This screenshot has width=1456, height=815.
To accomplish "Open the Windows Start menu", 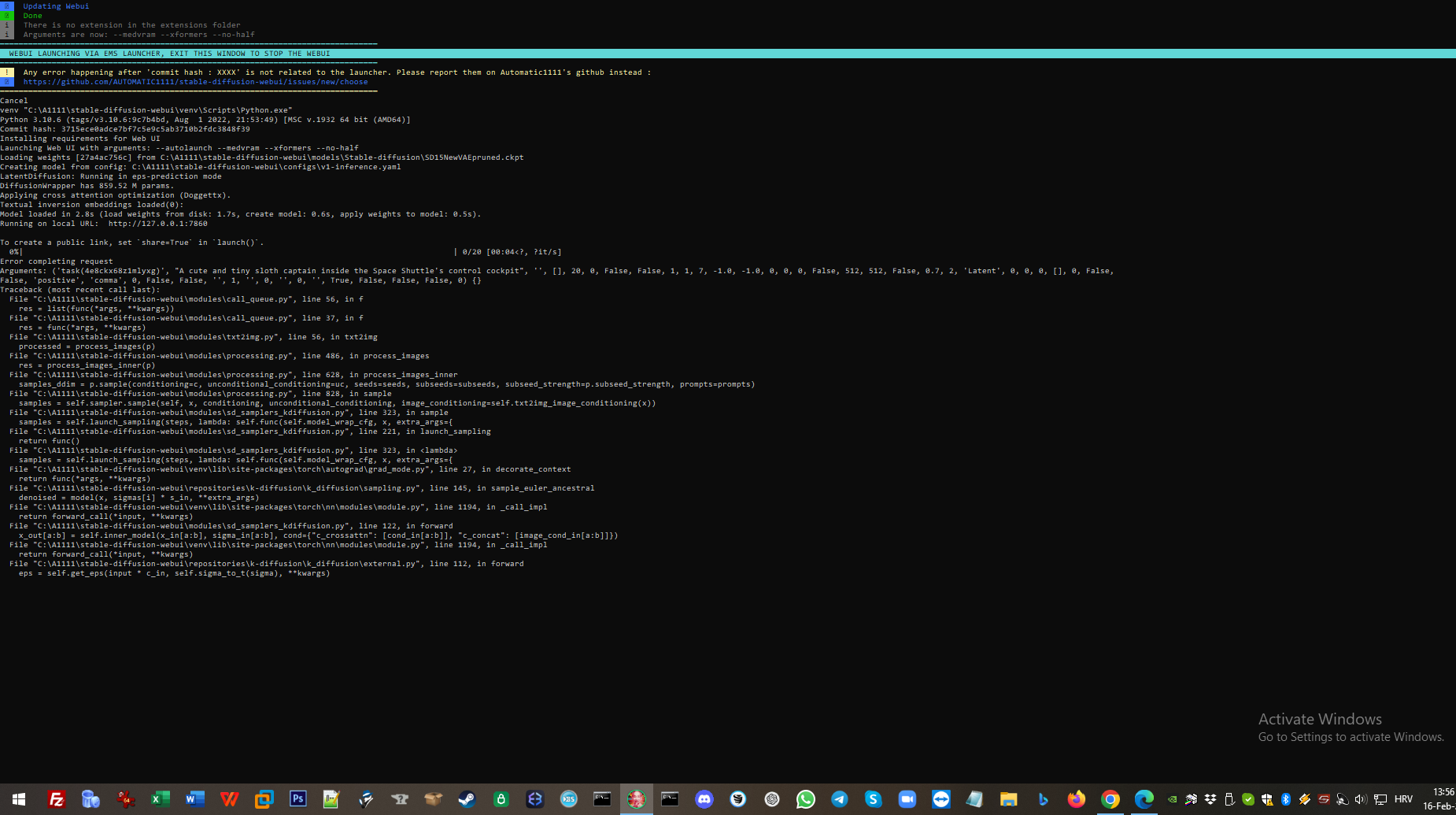I will point(19,799).
